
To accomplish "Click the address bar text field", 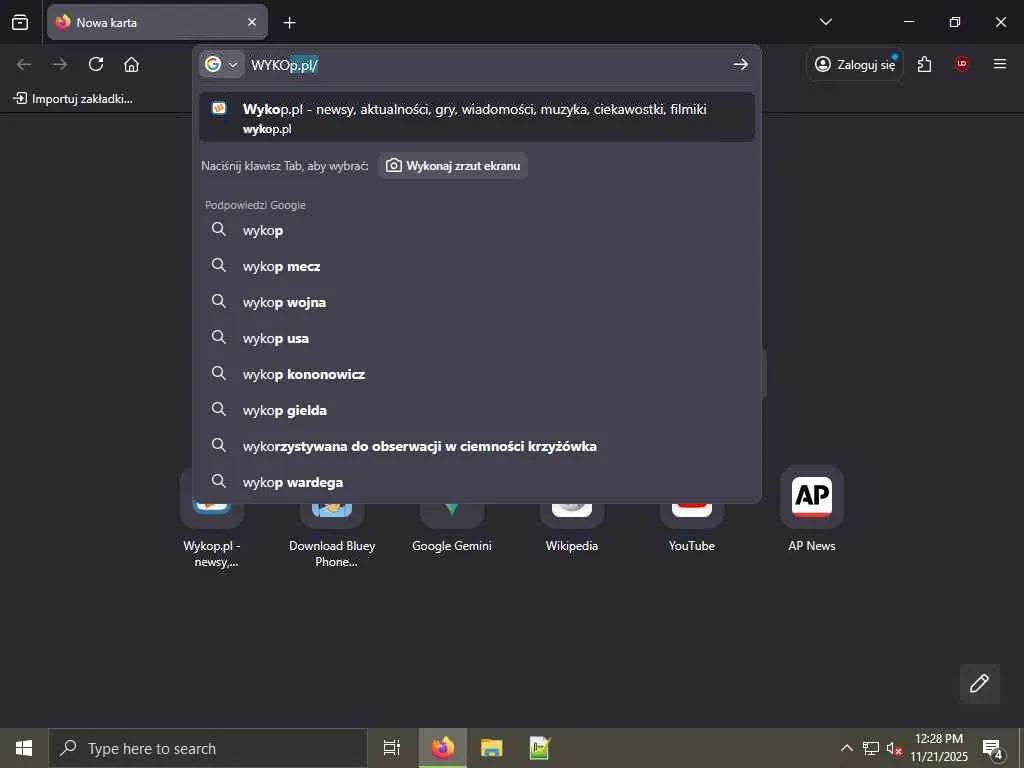I will (487, 65).
